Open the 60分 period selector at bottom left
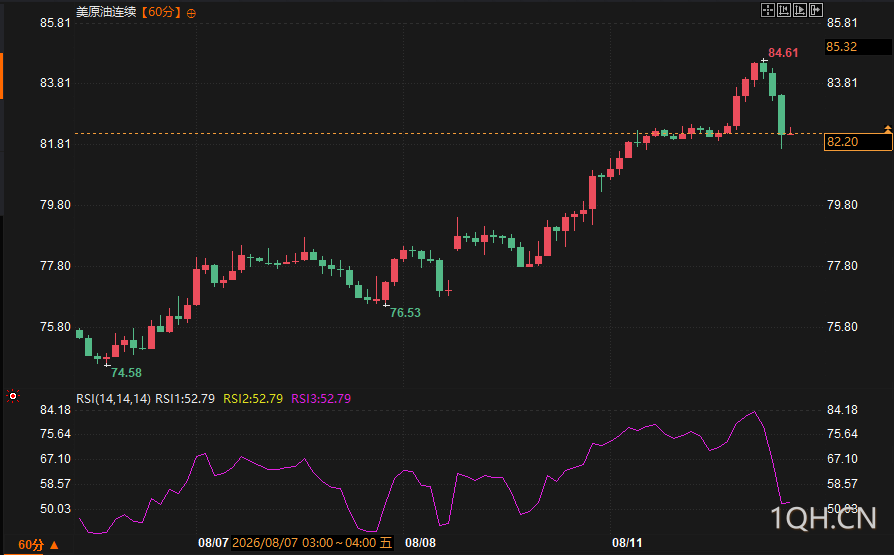The width and height of the screenshot is (894, 555). point(38,545)
